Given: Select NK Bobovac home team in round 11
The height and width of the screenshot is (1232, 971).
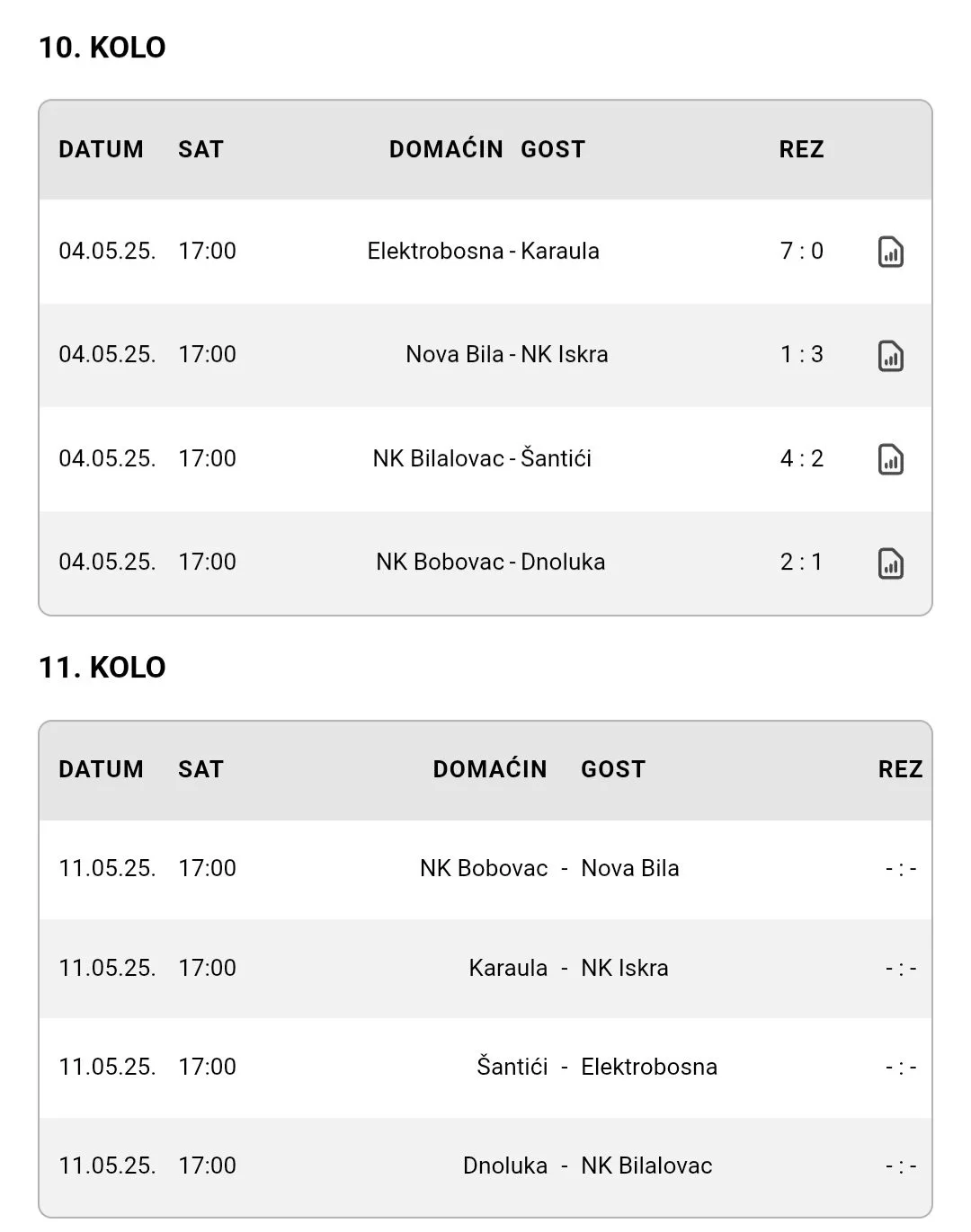Looking at the screenshot, I should pyautogui.click(x=484, y=868).
